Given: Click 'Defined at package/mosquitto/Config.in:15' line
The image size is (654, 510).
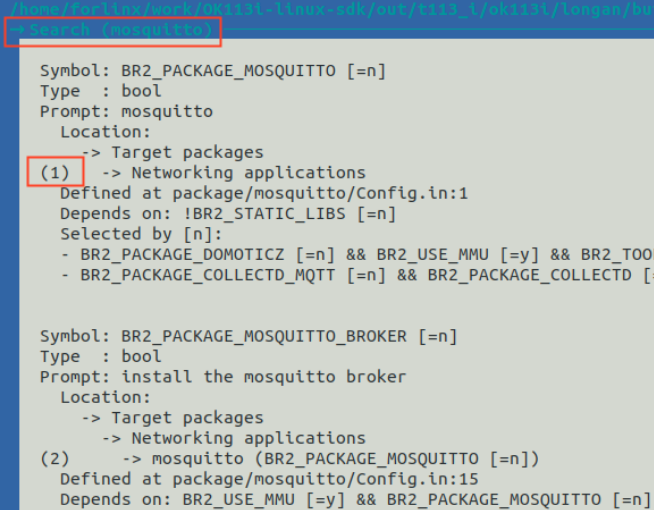Looking at the screenshot, I should point(269,479).
